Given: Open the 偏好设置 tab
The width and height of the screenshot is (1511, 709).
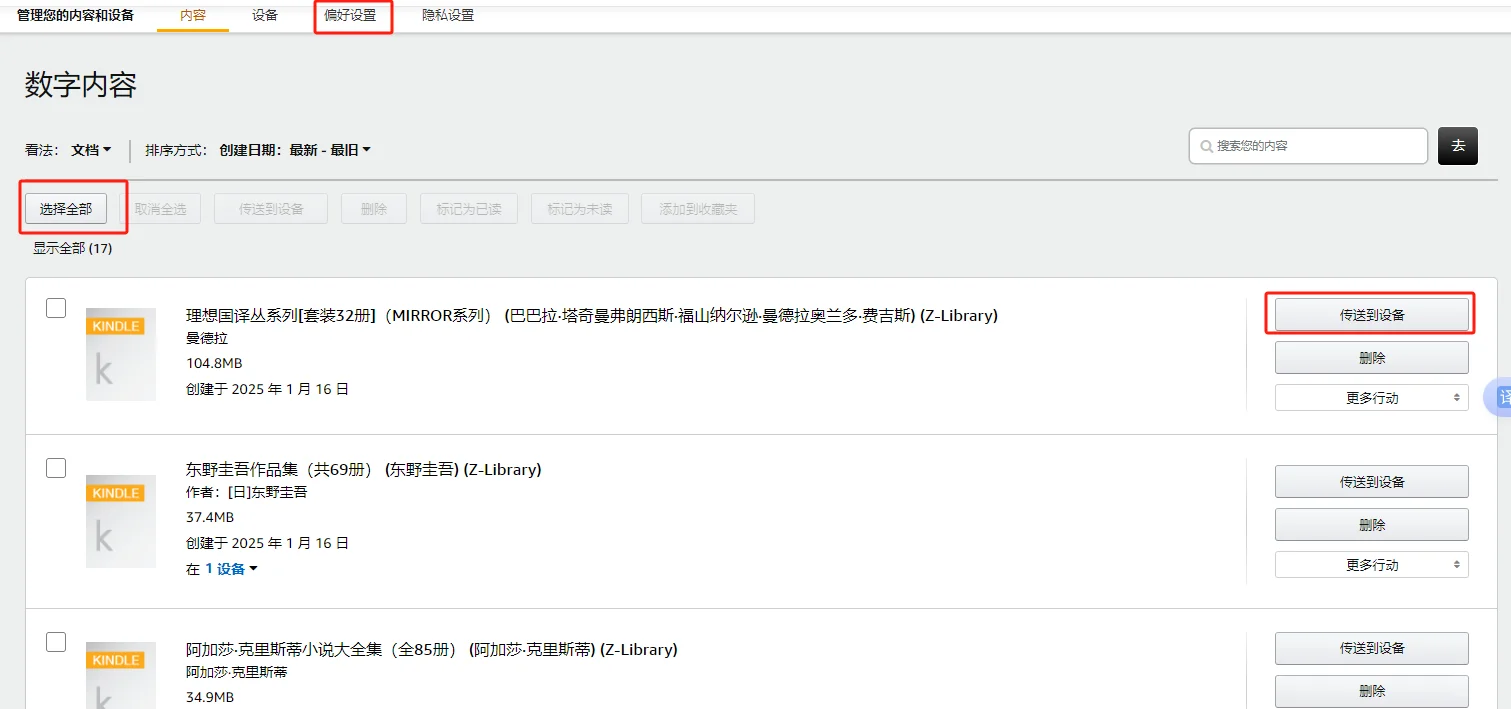Looking at the screenshot, I should [x=350, y=16].
